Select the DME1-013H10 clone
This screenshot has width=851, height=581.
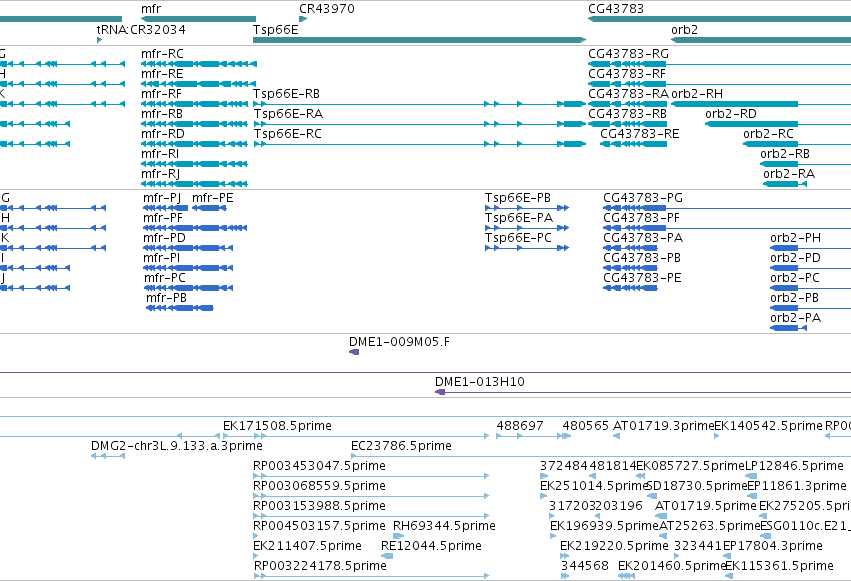[643, 392]
